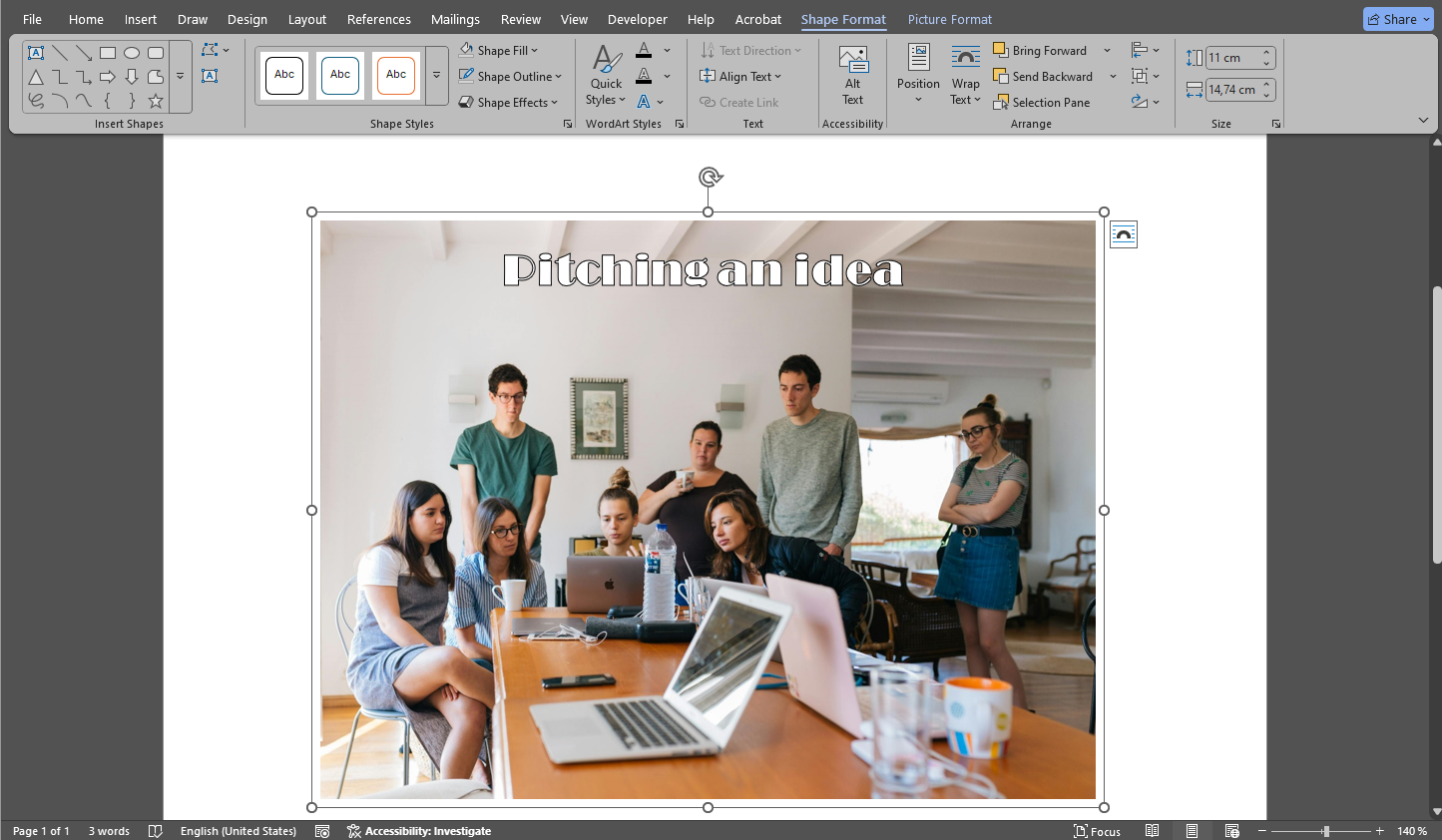Open the Selection Pane
Viewport: 1442px width, 840px height.
pos(1042,102)
